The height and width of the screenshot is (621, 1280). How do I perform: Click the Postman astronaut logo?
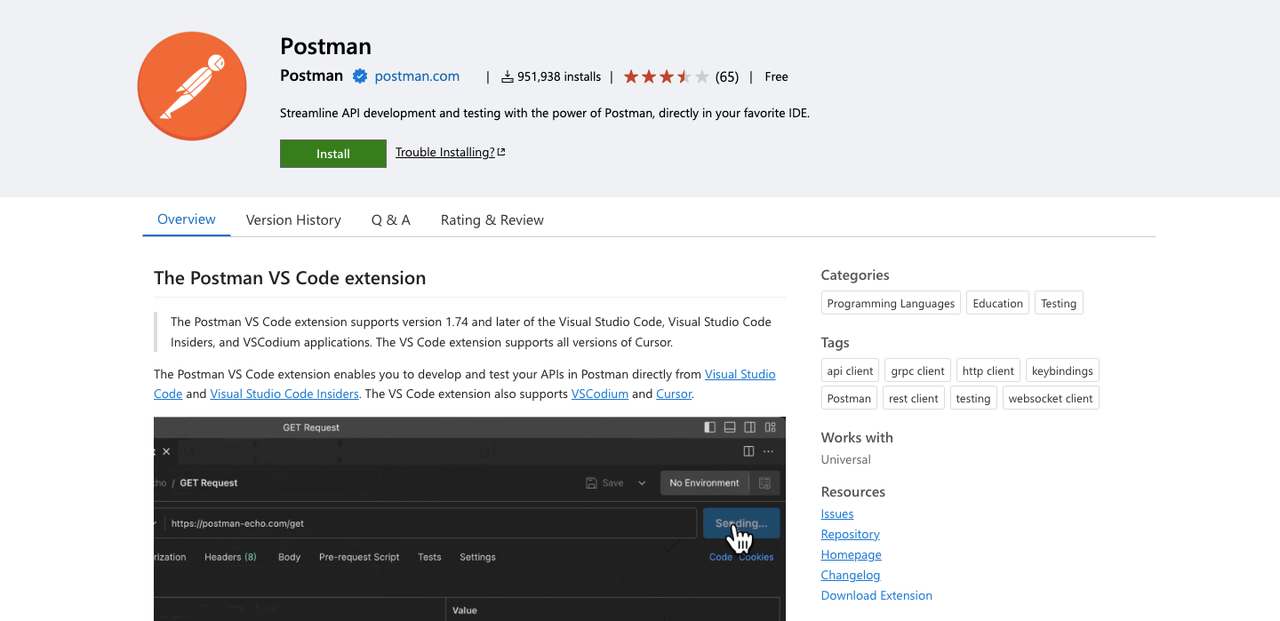tap(192, 86)
